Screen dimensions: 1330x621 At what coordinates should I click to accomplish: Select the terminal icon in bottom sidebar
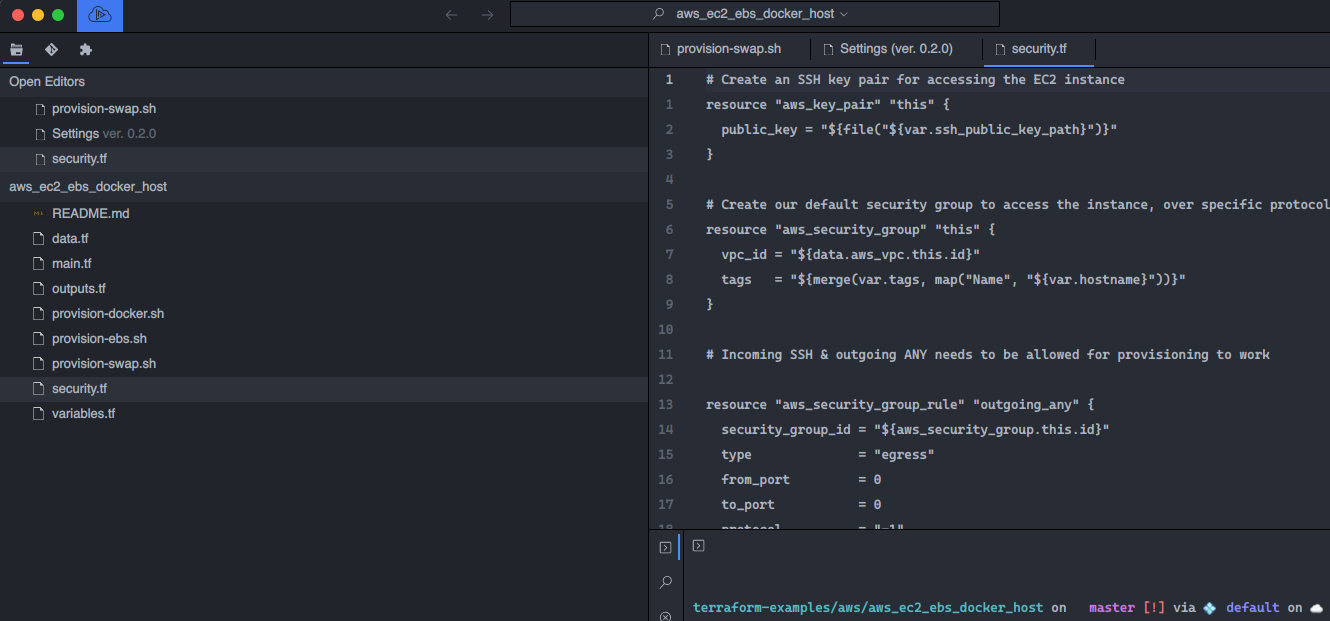click(x=665, y=547)
